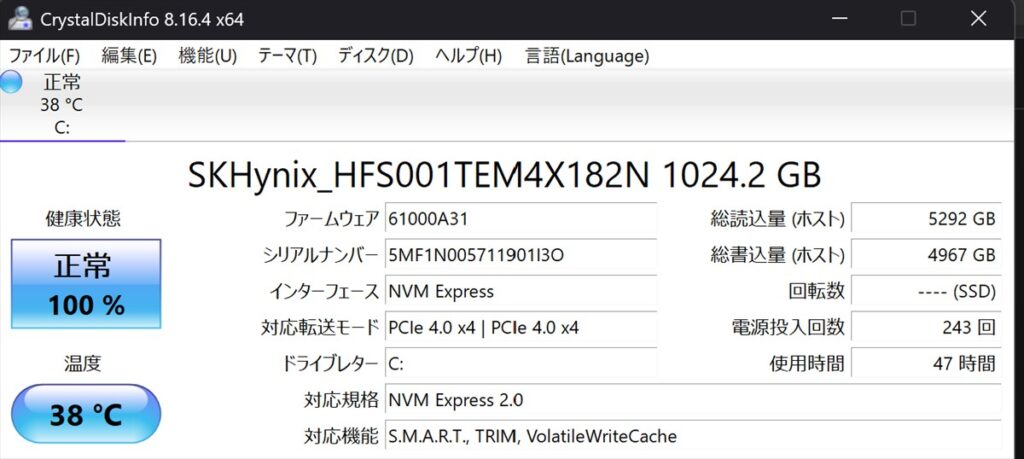Click the ファームウェア label
This screenshot has width=1024, height=459.
click(332, 219)
